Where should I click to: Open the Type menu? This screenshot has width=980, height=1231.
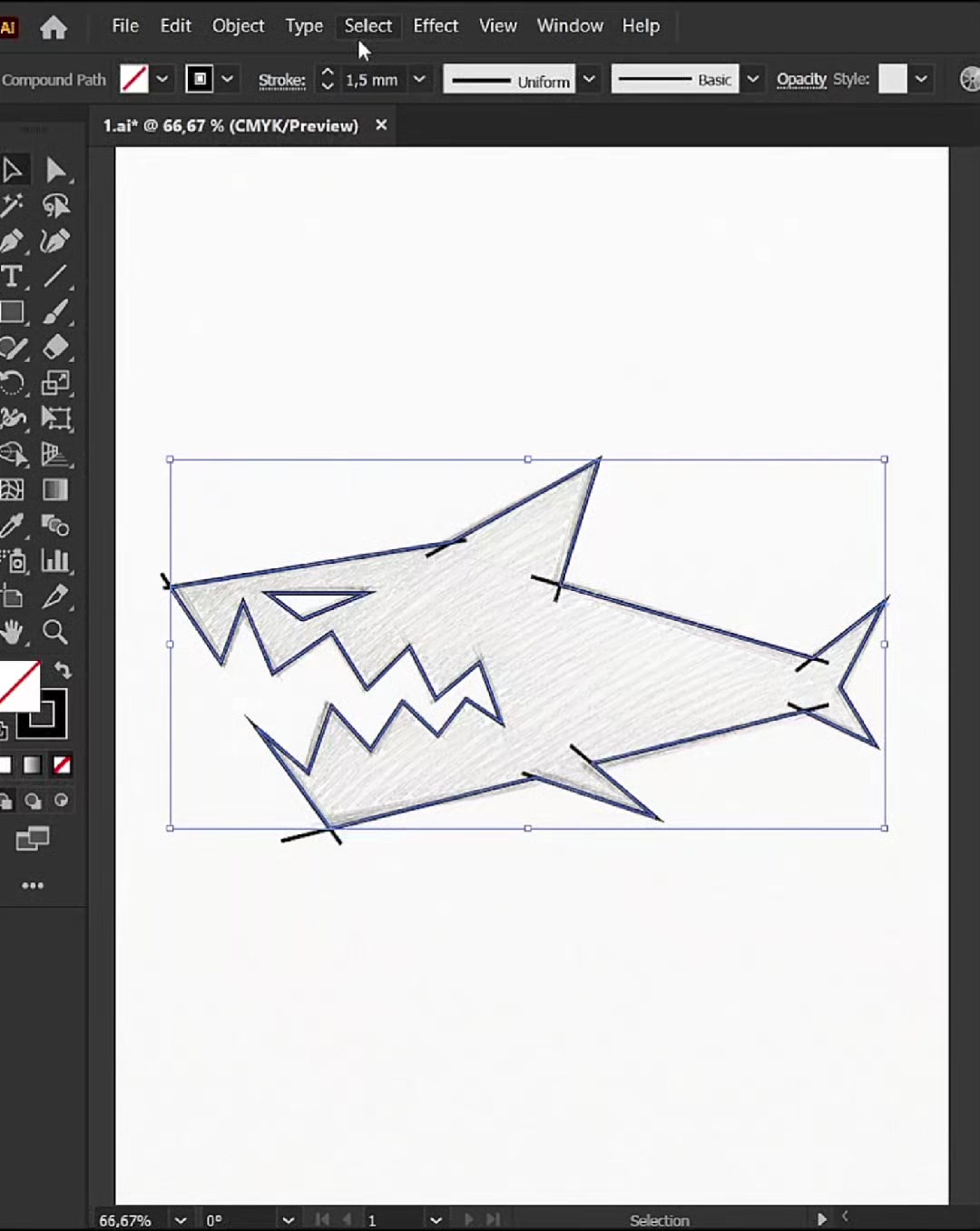pyautogui.click(x=304, y=26)
